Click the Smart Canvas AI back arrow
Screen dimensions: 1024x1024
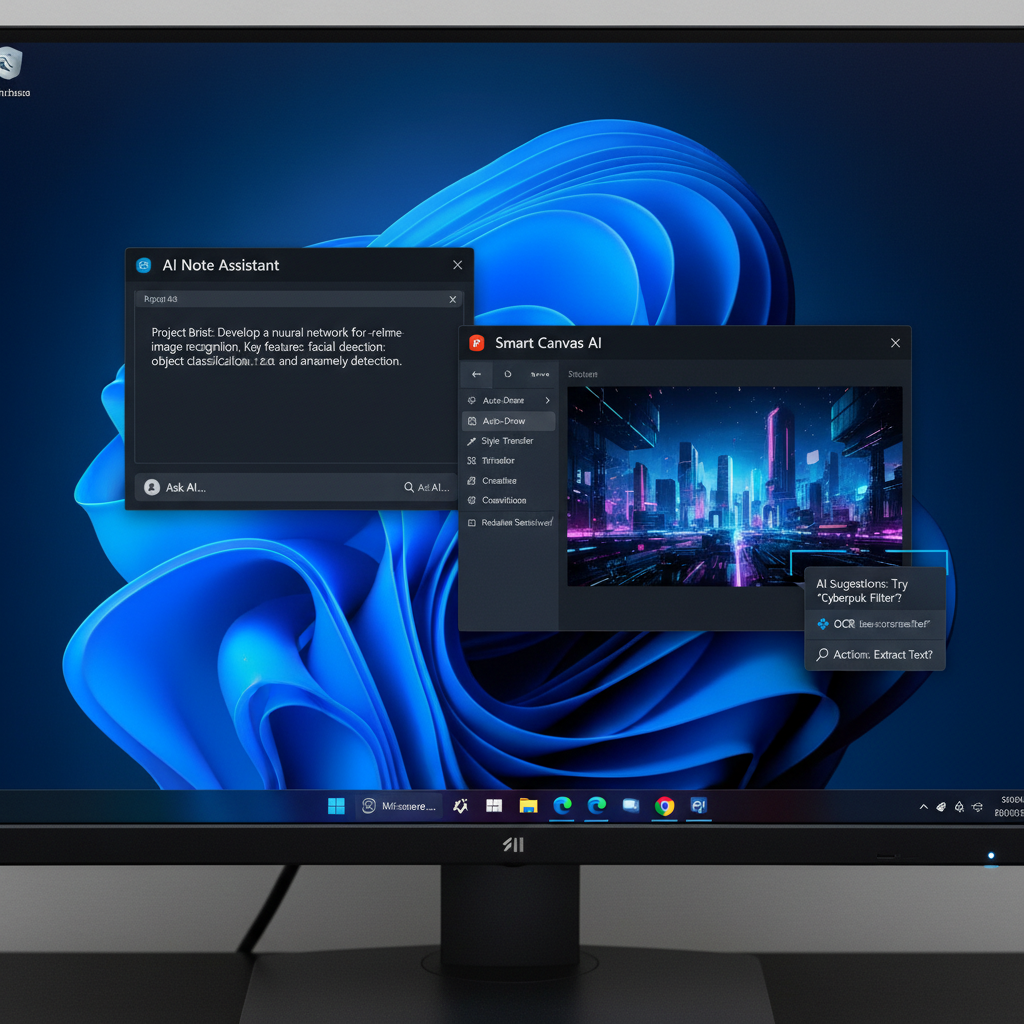tap(476, 374)
